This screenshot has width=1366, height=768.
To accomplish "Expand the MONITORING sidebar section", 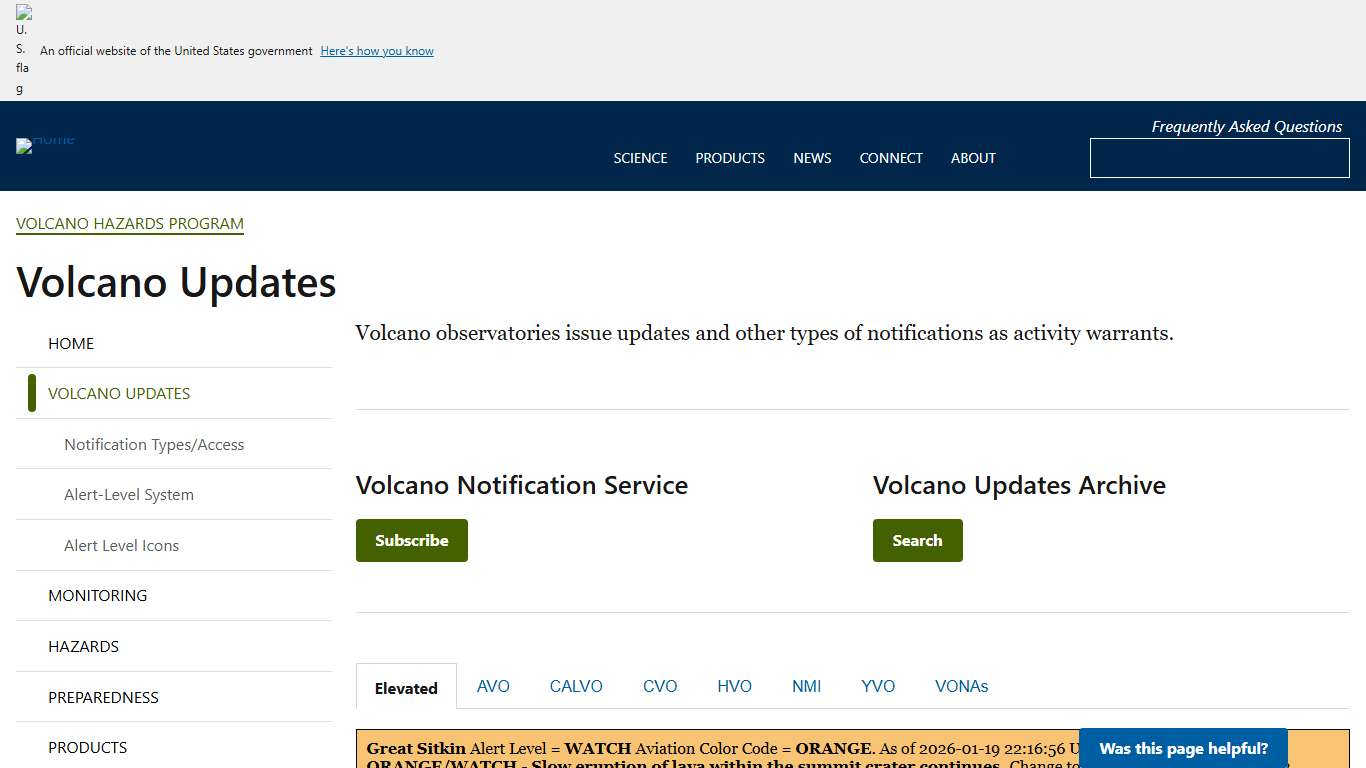I will [97, 595].
